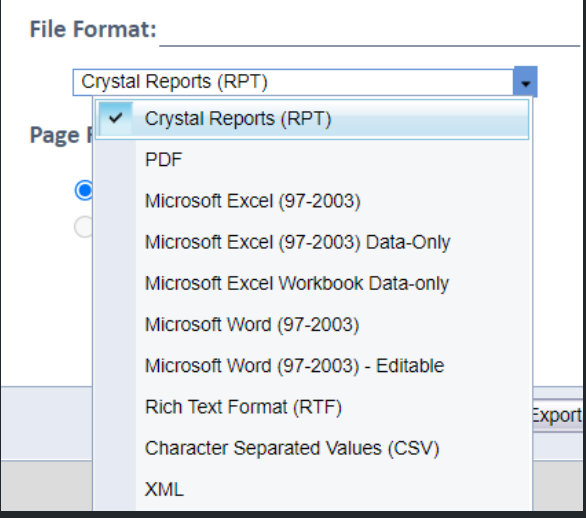The width and height of the screenshot is (586, 518).
Task: Select Microsoft Word (97-2003) option
Action: 312,324
